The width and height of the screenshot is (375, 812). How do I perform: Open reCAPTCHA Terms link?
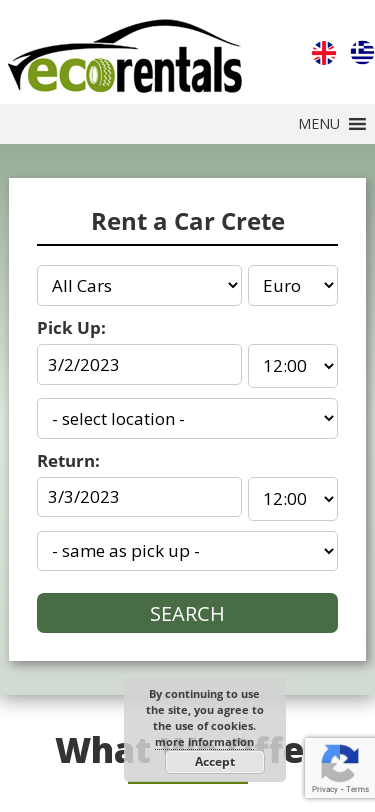pos(358,789)
